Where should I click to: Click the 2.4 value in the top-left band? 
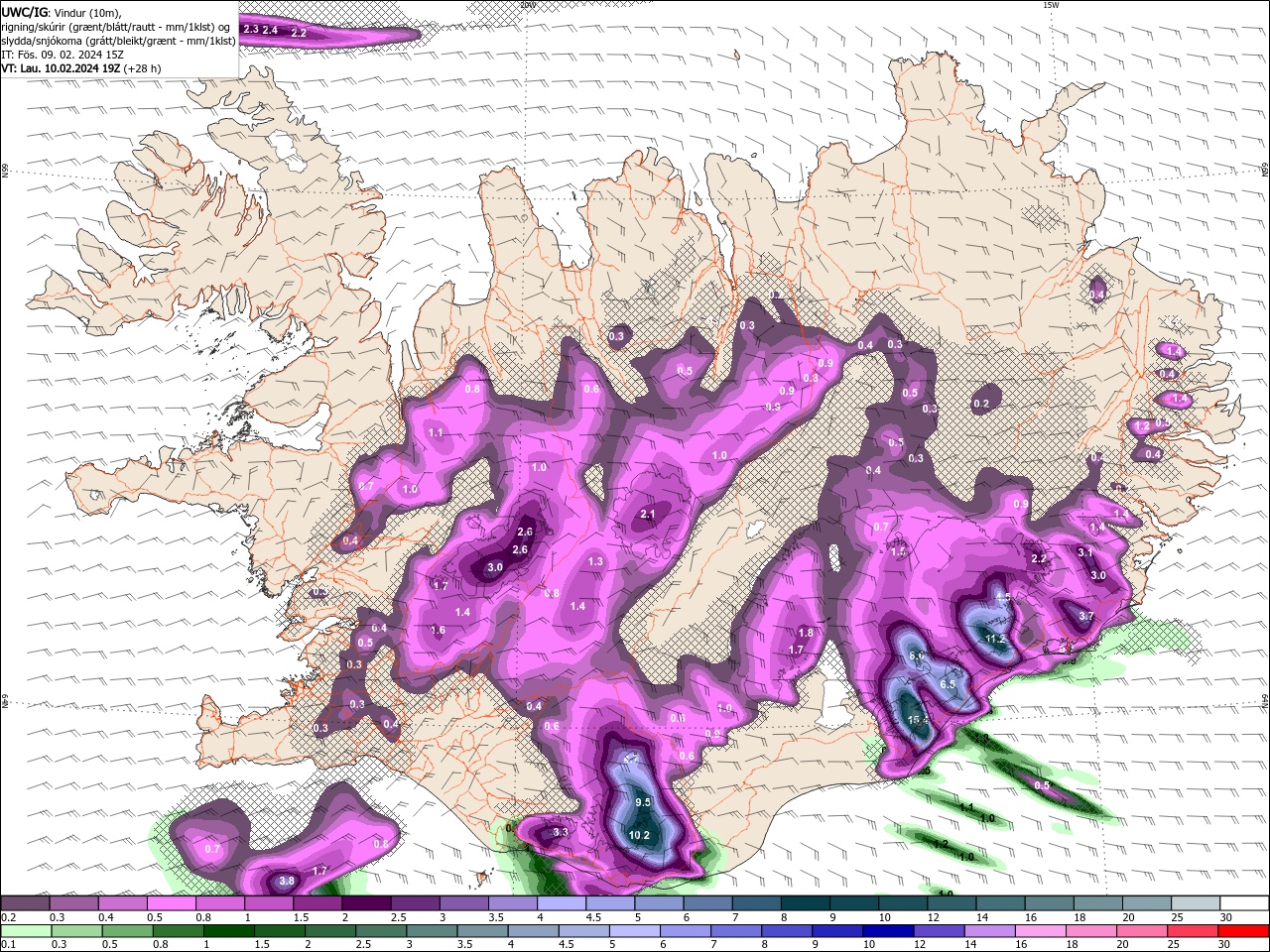tap(270, 30)
